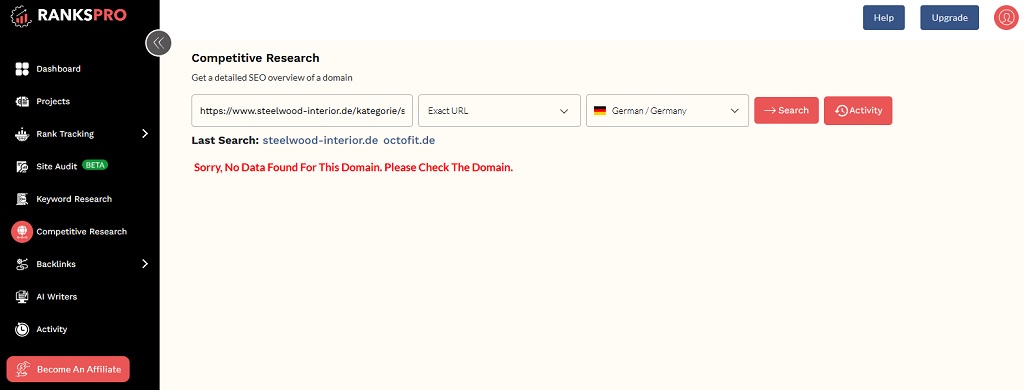Screen dimensions: 1024x390
Task: Expand the Rank Tracking submenu arrow
Action: coord(145,134)
